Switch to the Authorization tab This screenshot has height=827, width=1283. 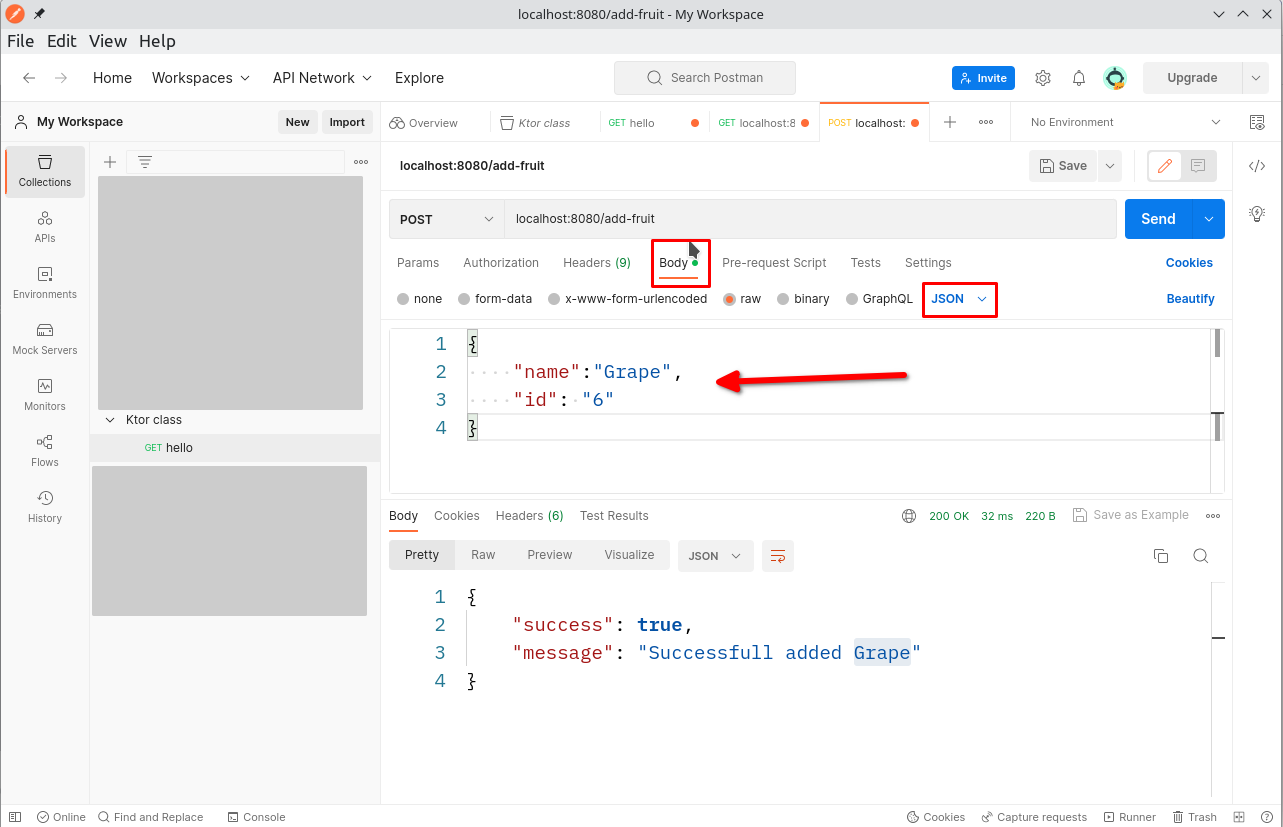[501, 263]
